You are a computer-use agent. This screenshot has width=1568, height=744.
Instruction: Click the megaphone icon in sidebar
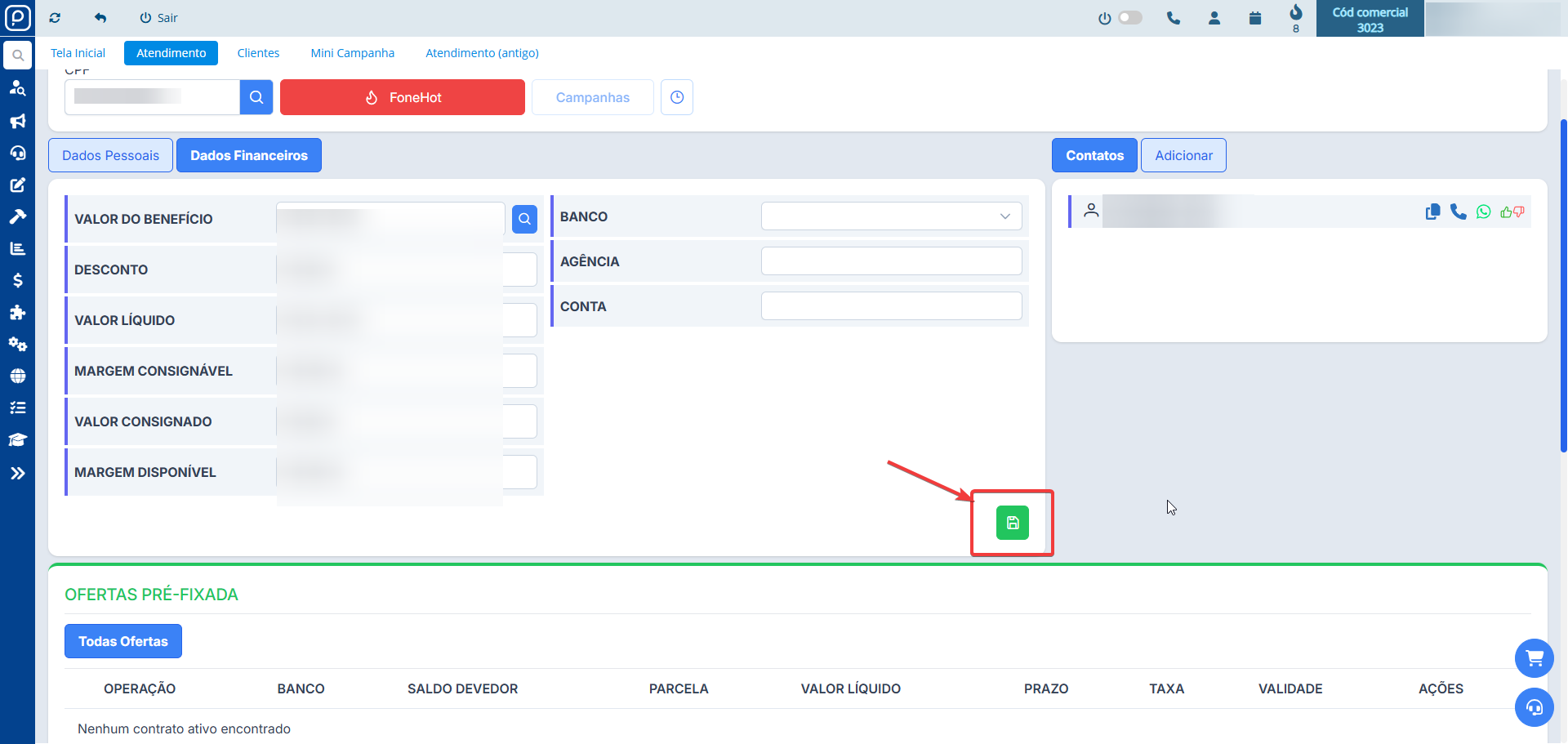point(17,121)
